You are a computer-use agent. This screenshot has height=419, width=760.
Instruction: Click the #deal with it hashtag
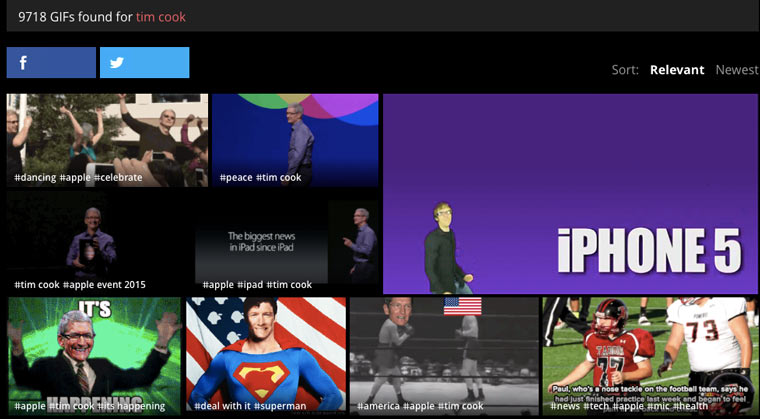(x=222, y=406)
